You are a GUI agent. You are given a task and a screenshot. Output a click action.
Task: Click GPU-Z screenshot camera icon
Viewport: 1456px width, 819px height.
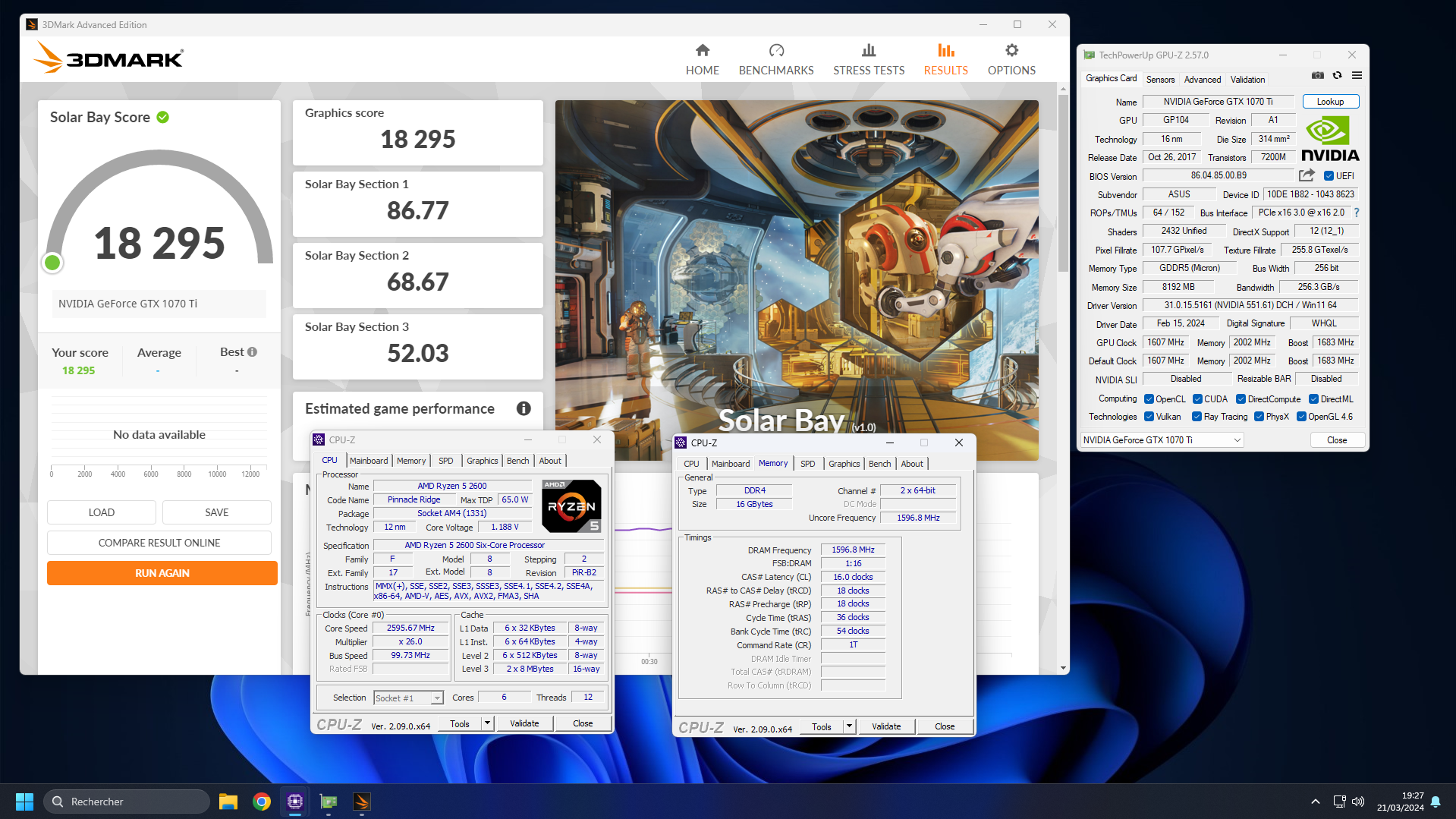point(1318,75)
